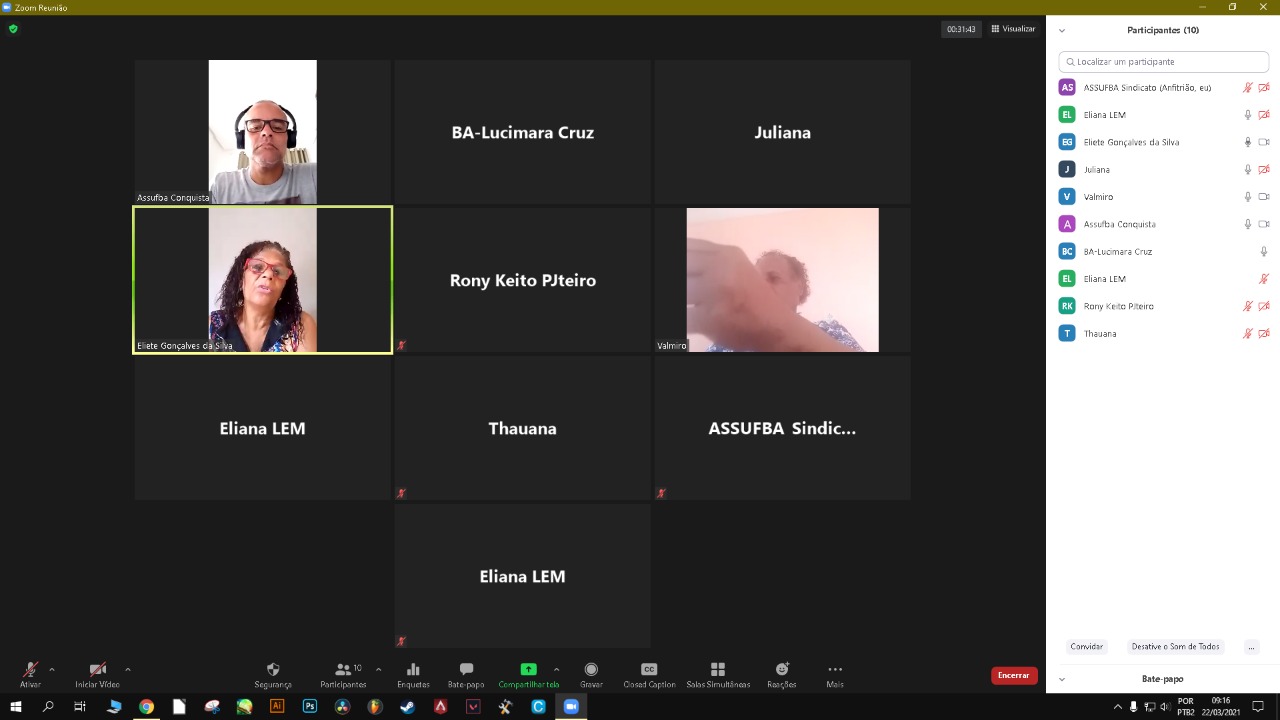Click the Localizar um participante search field
1280x720 pixels.
[1164, 62]
